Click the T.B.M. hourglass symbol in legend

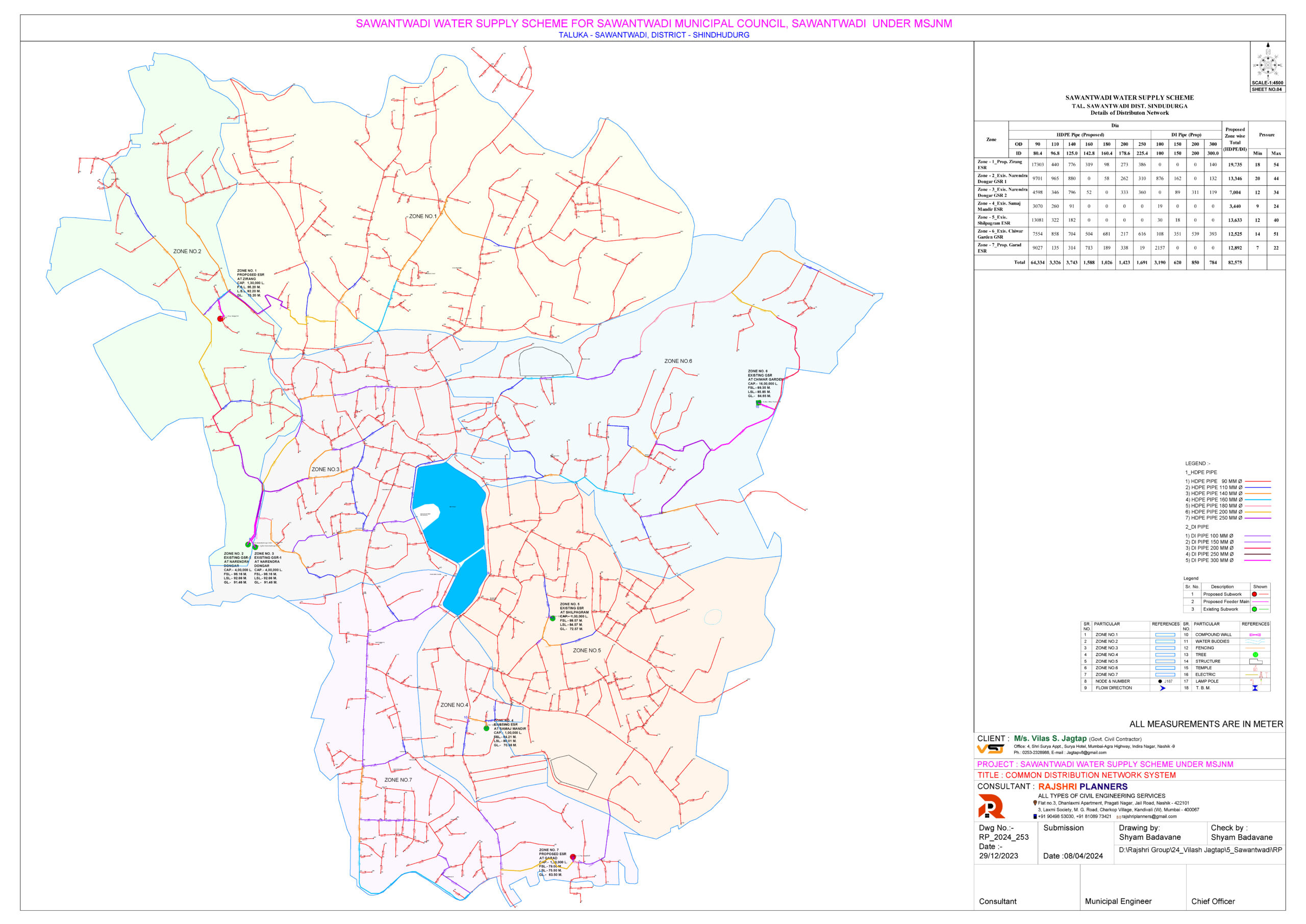coord(1255,688)
